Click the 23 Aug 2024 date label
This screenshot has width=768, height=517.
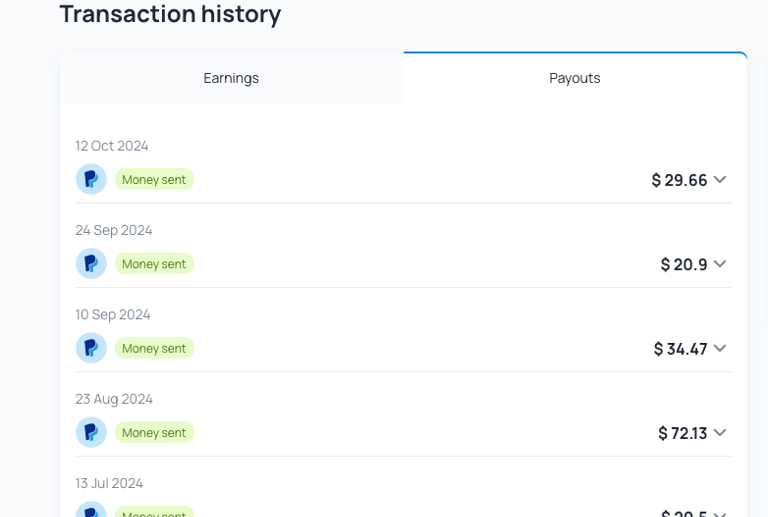tap(114, 399)
